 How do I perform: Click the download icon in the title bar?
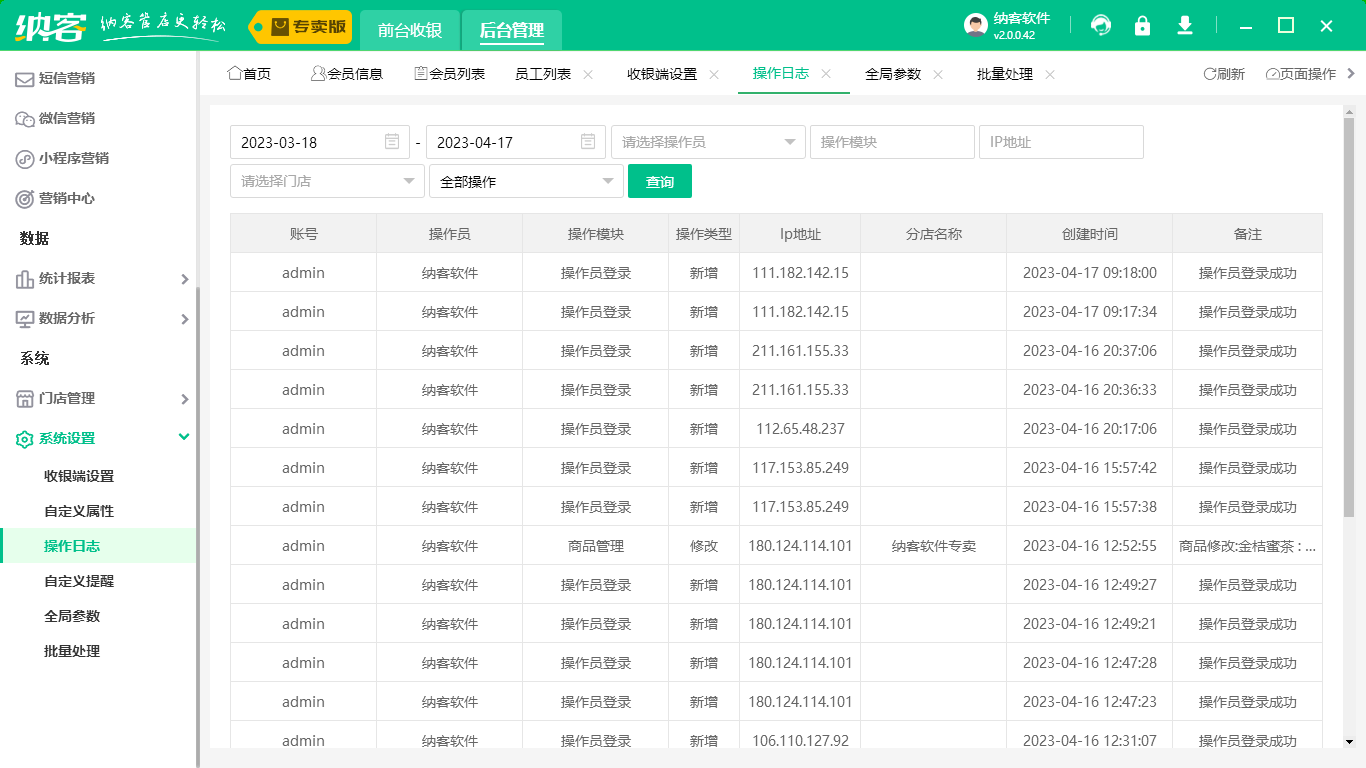pos(1184,24)
